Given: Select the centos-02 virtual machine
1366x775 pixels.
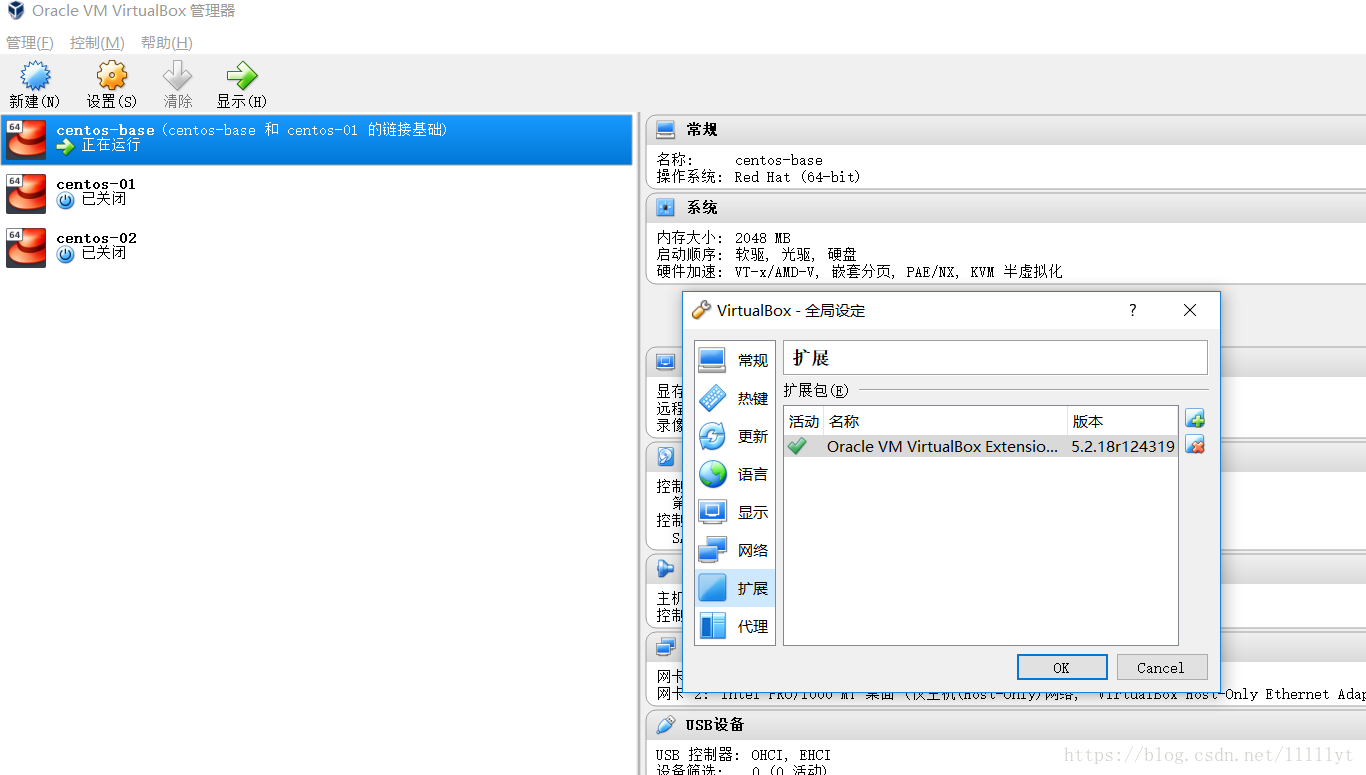Looking at the screenshot, I should [317, 247].
